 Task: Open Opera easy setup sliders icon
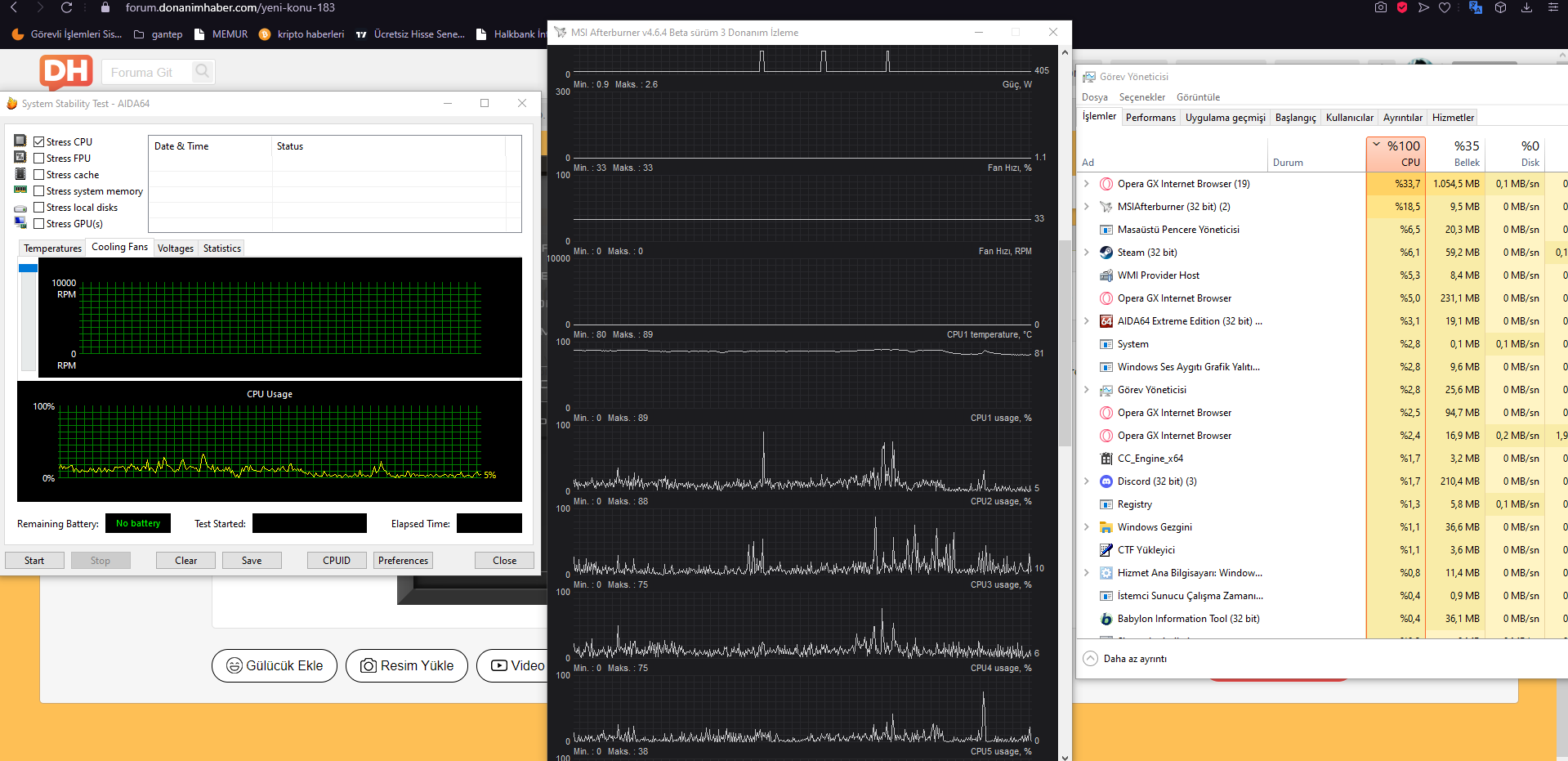pyautogui.click(x=1552, y=7)
